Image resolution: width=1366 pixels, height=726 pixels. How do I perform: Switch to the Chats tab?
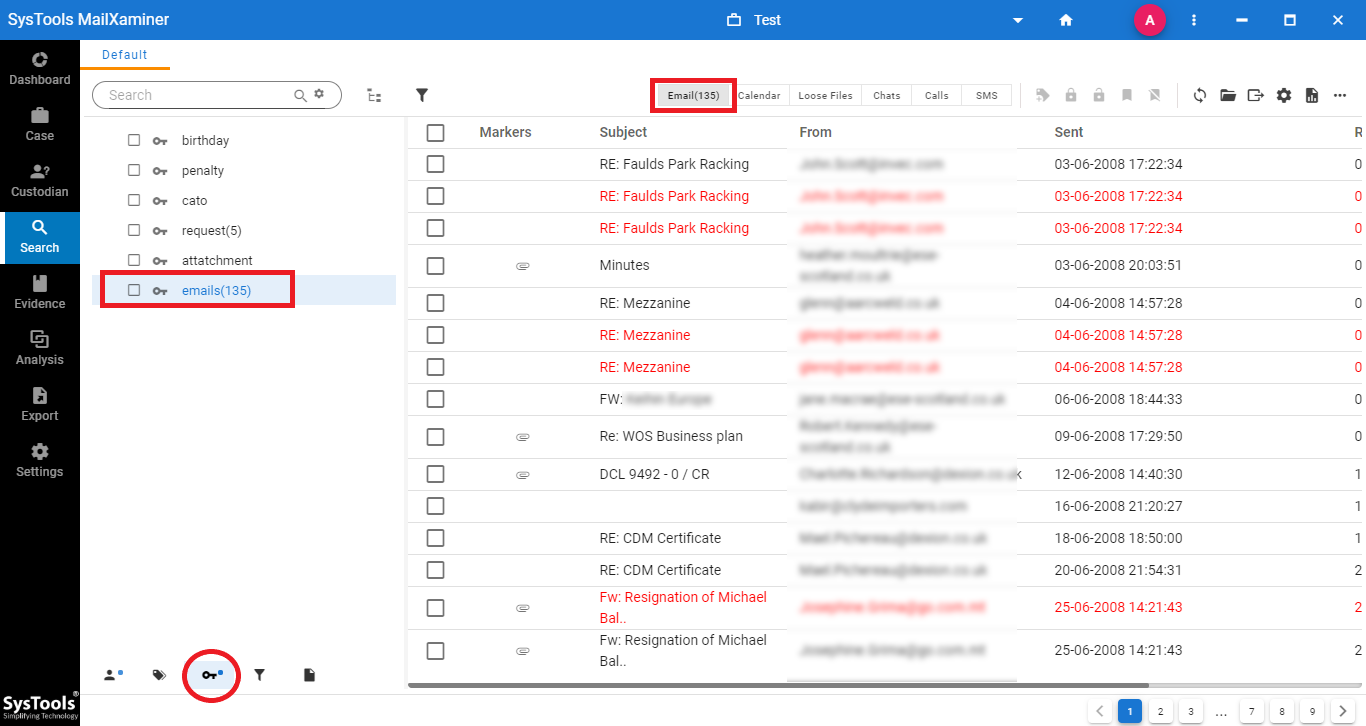tap(886, 94)
